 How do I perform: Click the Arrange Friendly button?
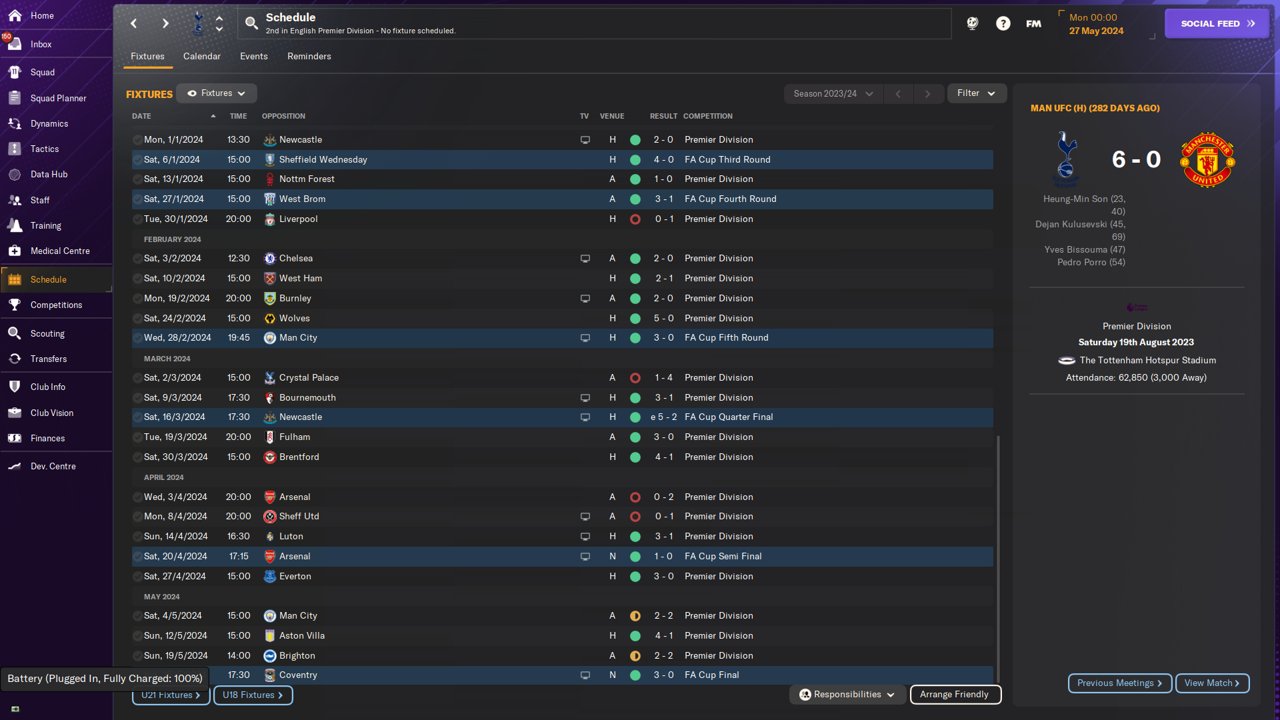(x=955, y=694)
